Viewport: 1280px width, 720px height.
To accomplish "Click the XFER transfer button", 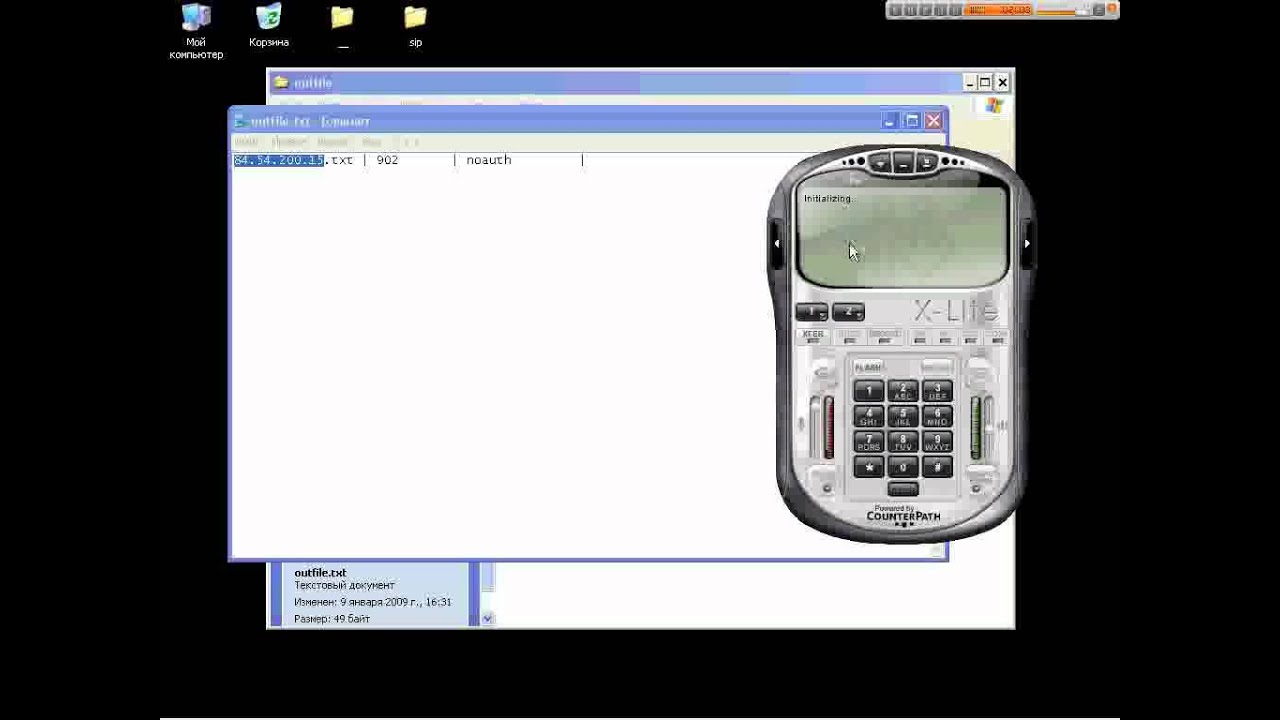I will click(x=814, y=336).
